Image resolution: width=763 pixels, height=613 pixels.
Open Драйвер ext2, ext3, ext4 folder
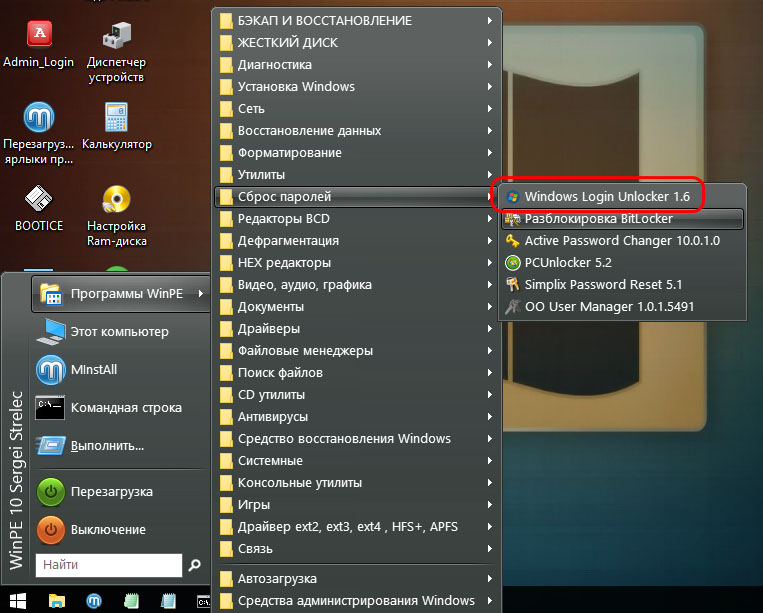[x=358, y=527]
